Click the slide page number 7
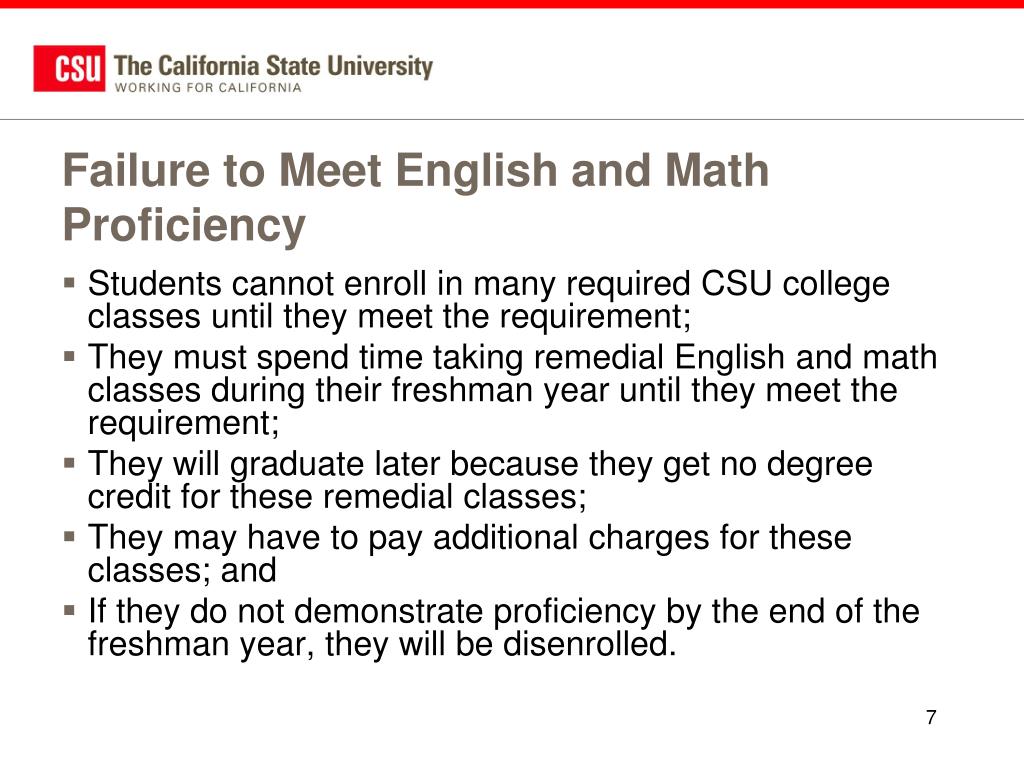Screen dimensions: 1024x768 (931, 717)
